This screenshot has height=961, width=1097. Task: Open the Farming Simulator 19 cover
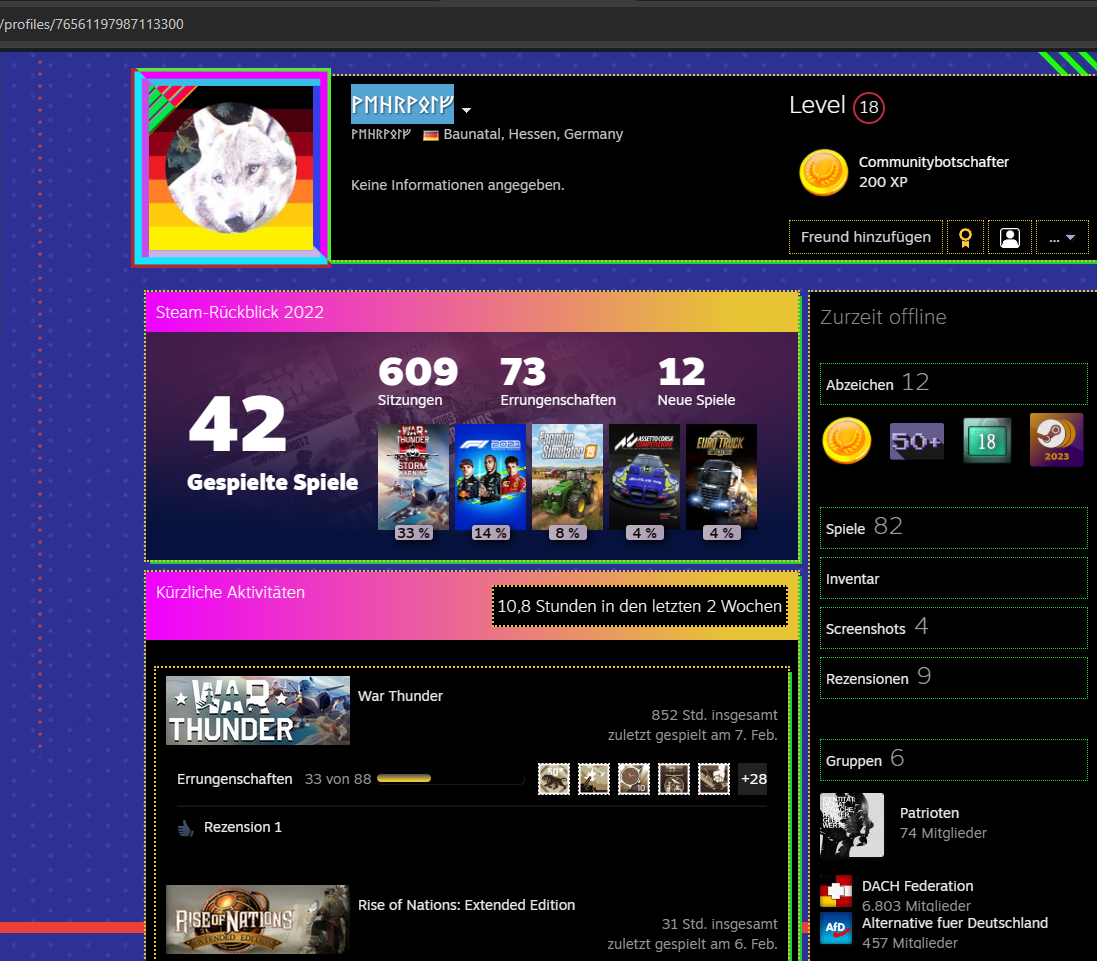(567, 476)
